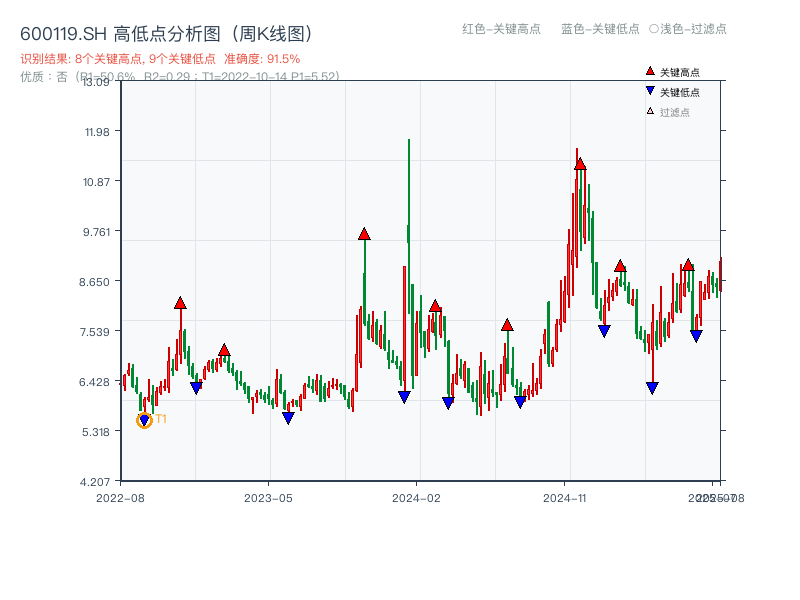Image resolution: width=800 pixels, height=600 pixels.
Task: Click the red marker above the 2023 October peak
Action: point(363,233)
